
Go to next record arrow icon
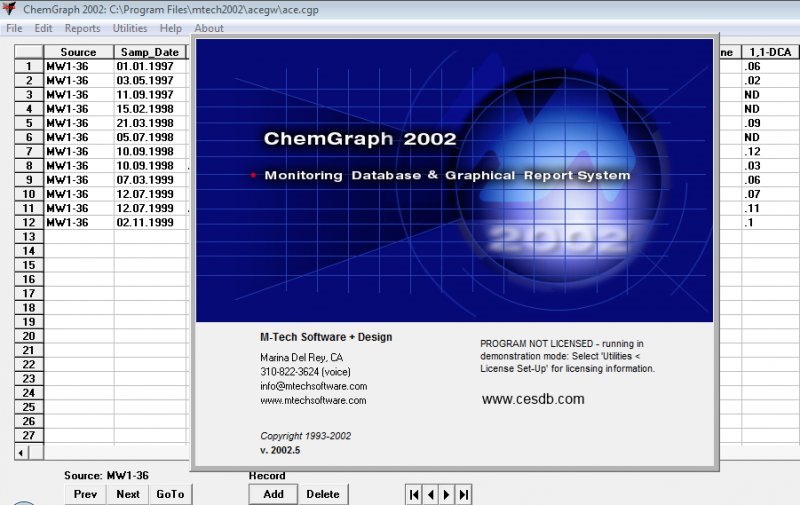446,494
